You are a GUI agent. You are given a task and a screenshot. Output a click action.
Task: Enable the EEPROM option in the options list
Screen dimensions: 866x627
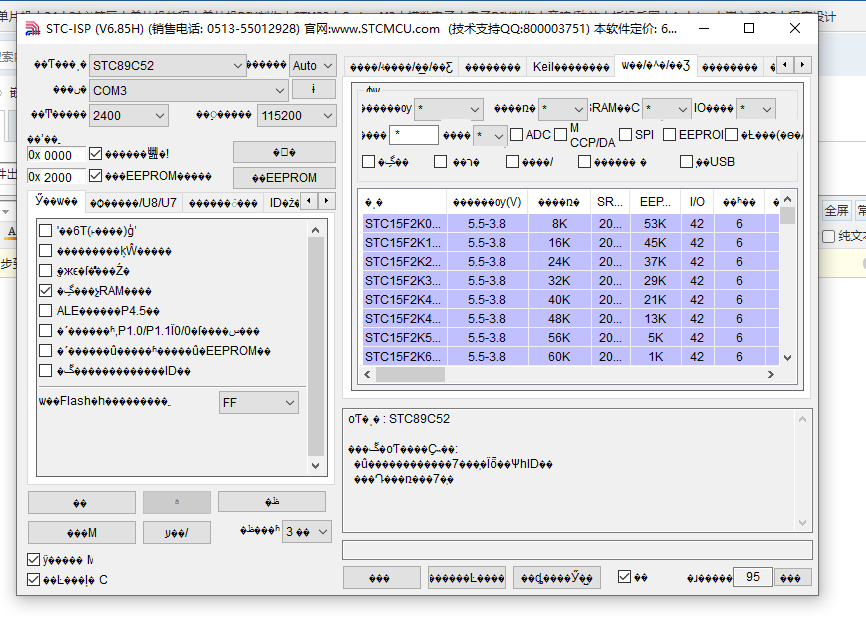coord(46,351)
